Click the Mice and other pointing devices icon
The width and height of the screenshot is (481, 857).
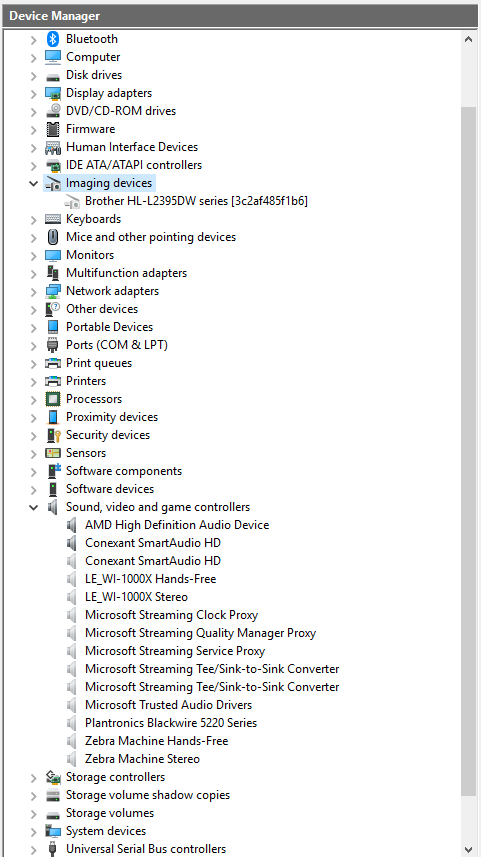pos(52,237)
